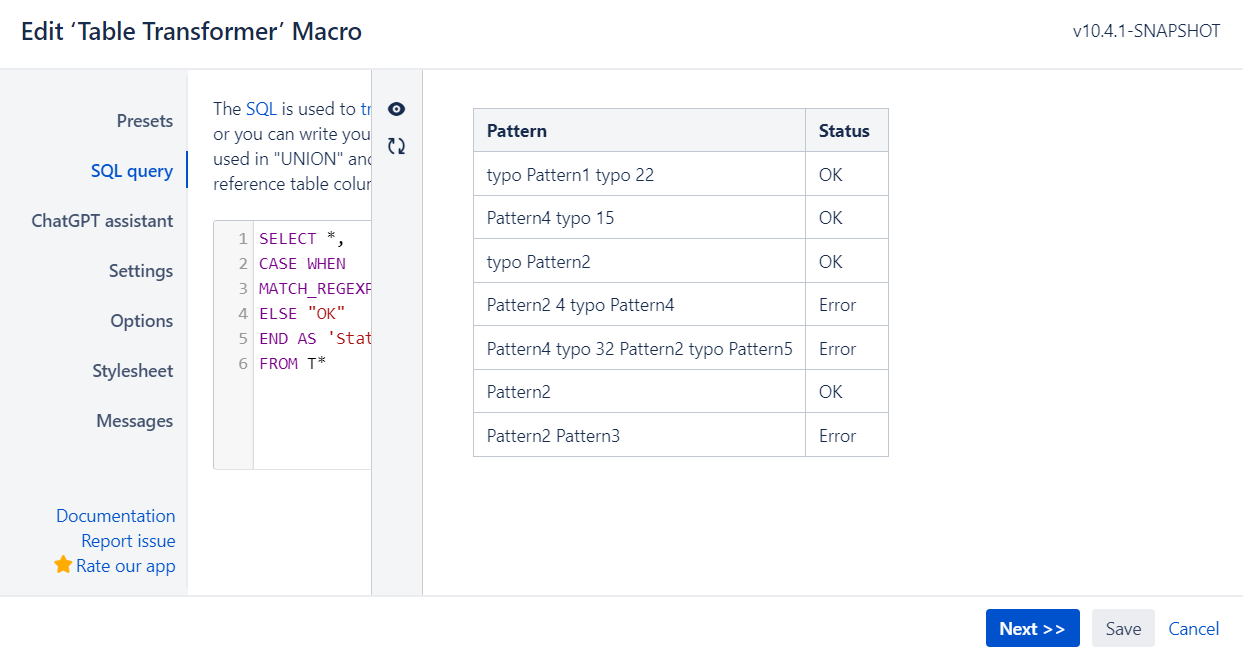The image size is (1243, 656).
Task: Open the Presets section
Action: coord(144,120)
